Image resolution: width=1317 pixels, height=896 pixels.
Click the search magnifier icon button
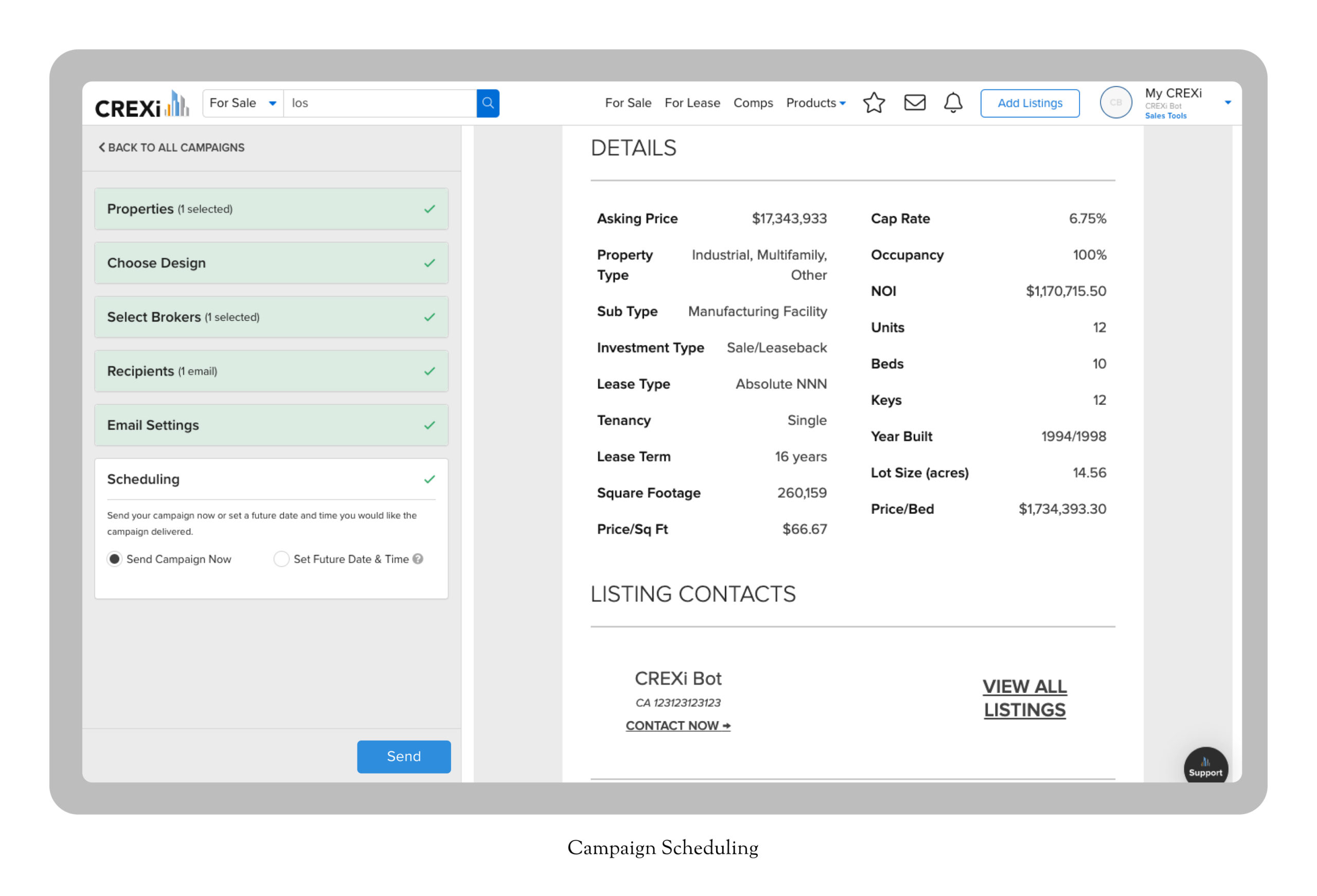pyautogui.click(x=487, y=103)
